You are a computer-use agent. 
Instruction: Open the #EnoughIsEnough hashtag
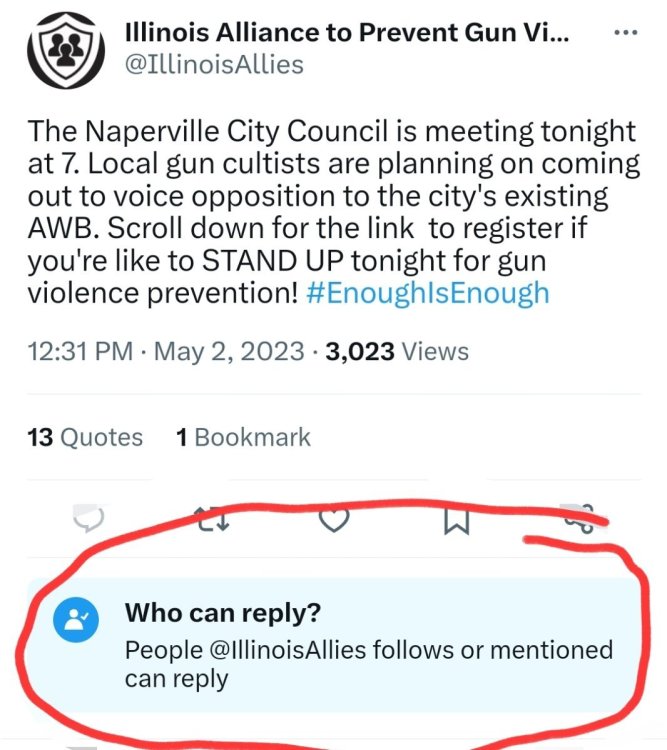tap(427, 293)
